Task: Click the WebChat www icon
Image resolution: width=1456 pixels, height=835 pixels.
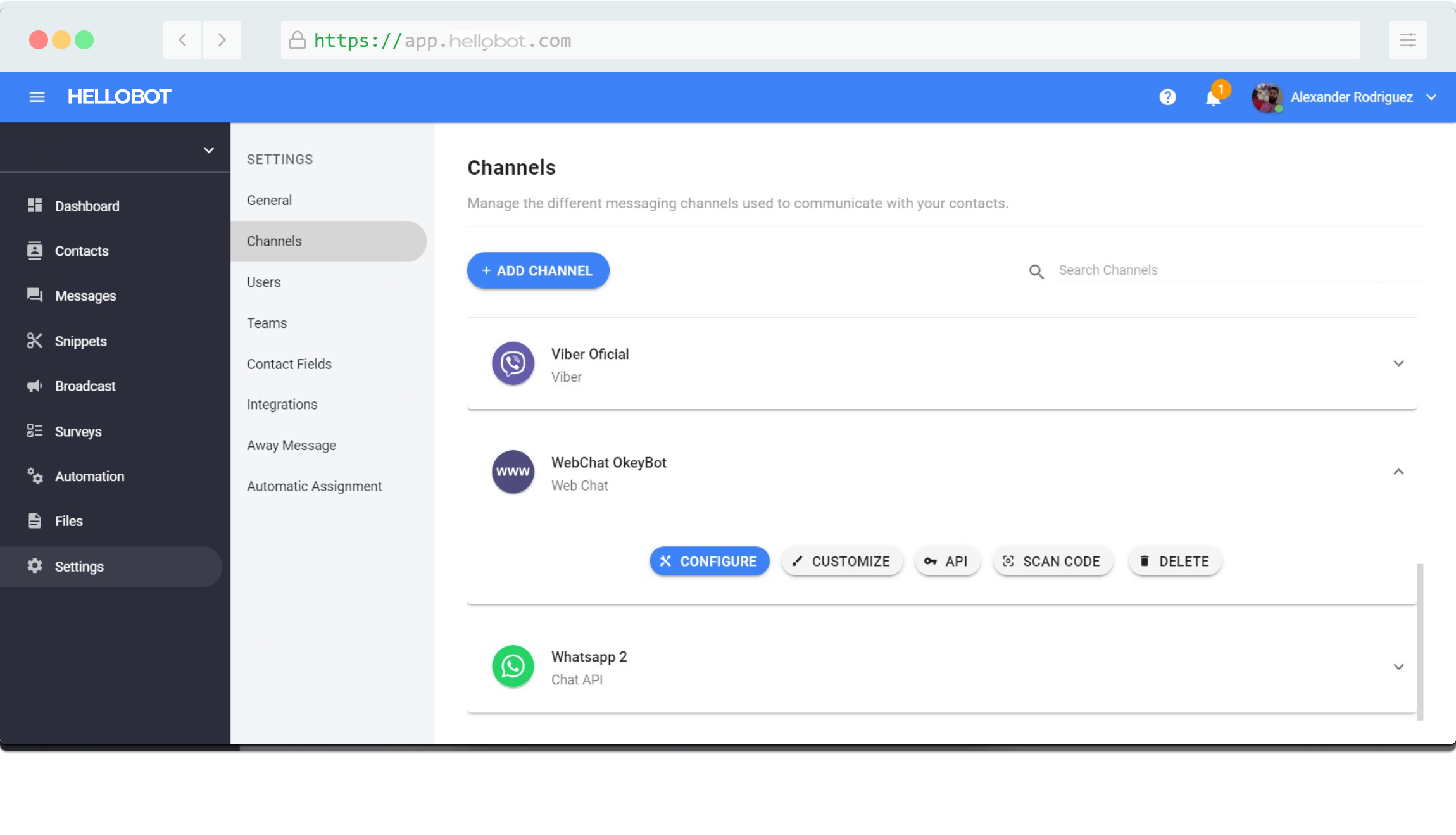Action: [513, 472]
